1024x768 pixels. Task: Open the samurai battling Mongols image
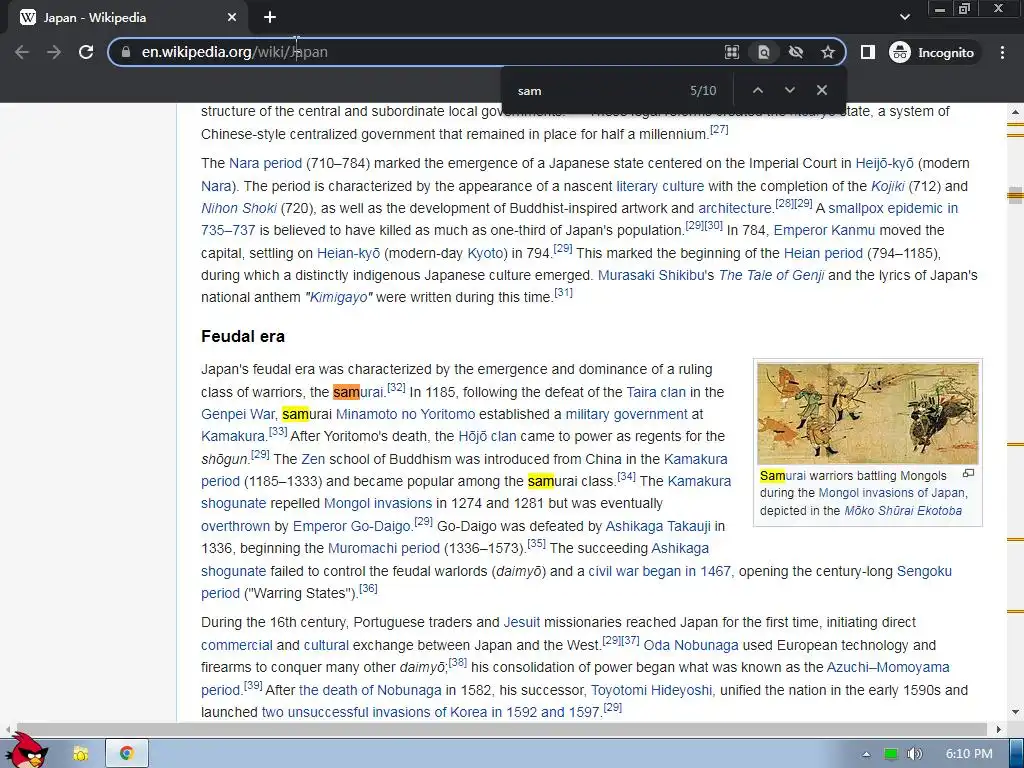tap(867, 413)
